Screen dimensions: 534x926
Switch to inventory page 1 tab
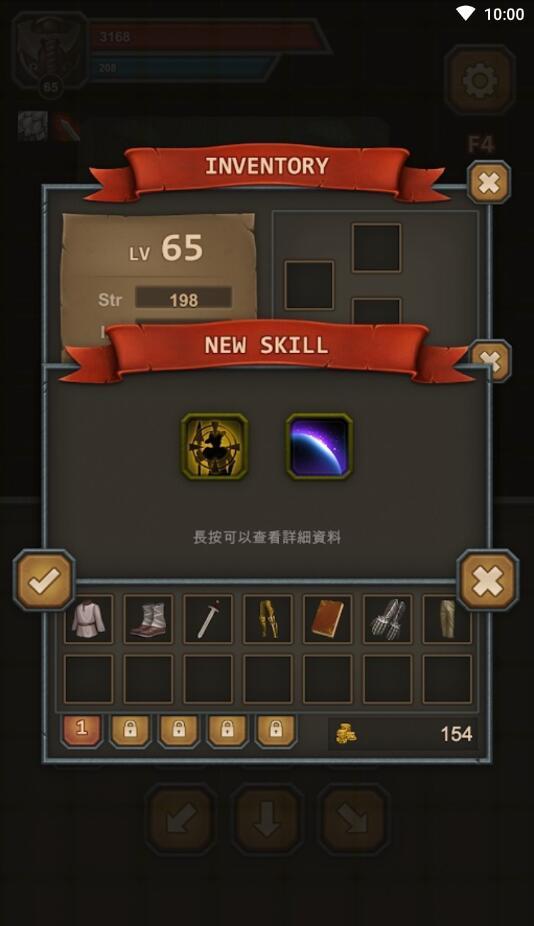pos(82,731)
